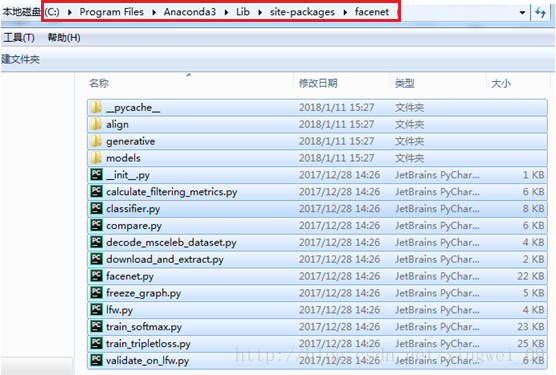Sort by 大小 column header
This screenshot has height=375, width=556.
point(501,83)
